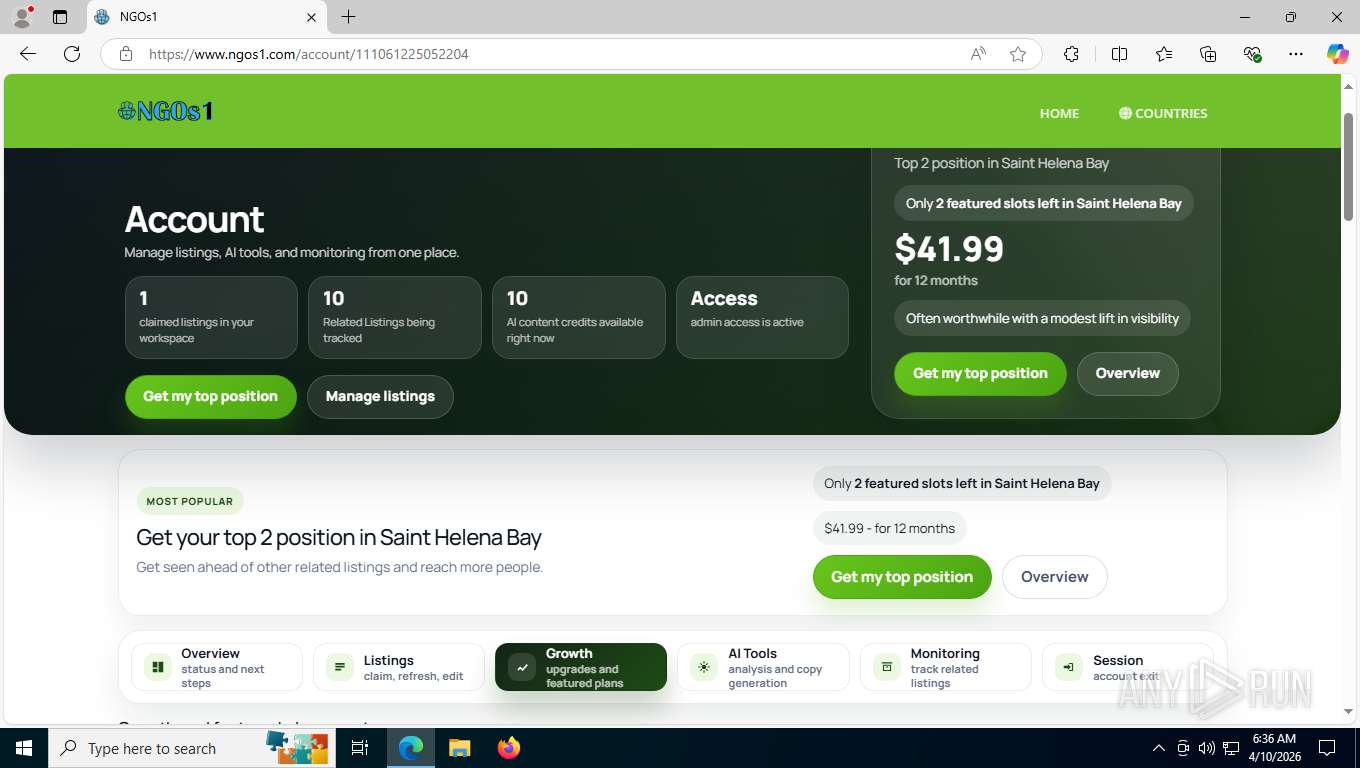Open Session account exit tab
The height and width of the screenshot is (768, 1360).
pyautogui.click(x=1127, y=667)
